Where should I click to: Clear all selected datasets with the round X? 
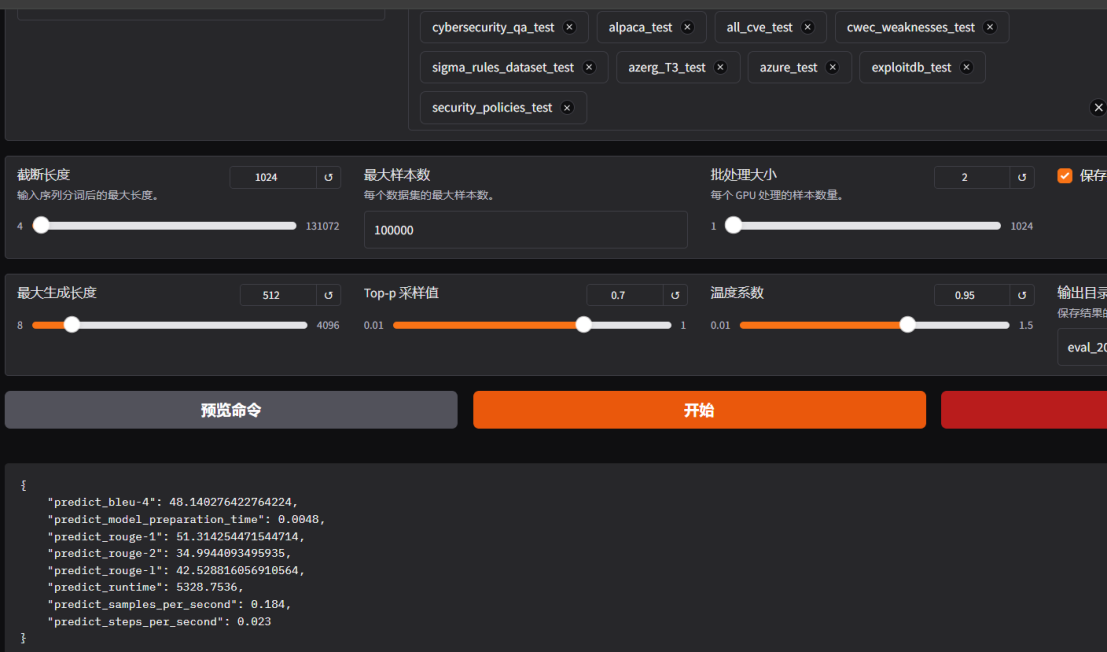(x=1098, y=108)
